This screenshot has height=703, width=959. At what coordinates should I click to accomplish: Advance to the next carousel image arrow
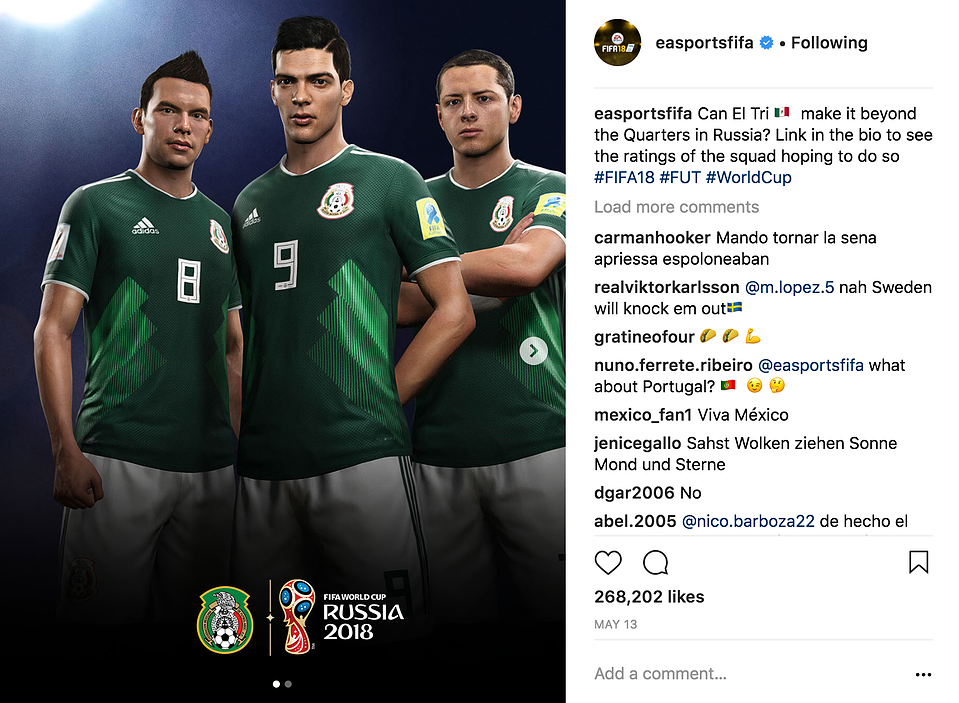533,351
